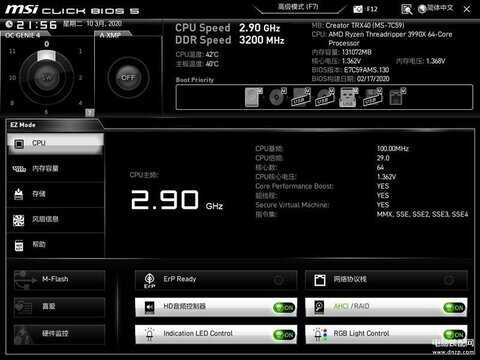Switch to 高级模式 (F7) advanced mode
The height and width of the screenshot is (360, 480).
(x=298, y=7)
